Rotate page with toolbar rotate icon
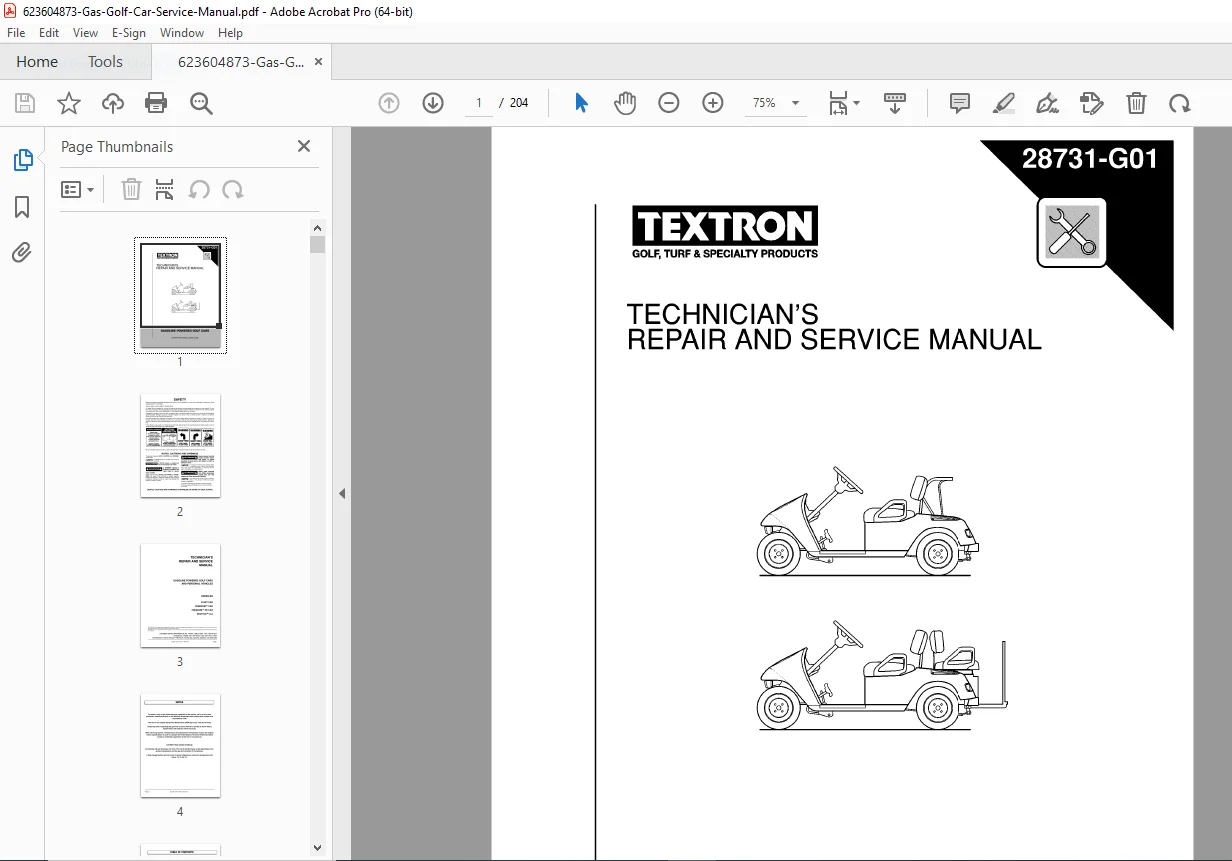 tap(1180, 103)
